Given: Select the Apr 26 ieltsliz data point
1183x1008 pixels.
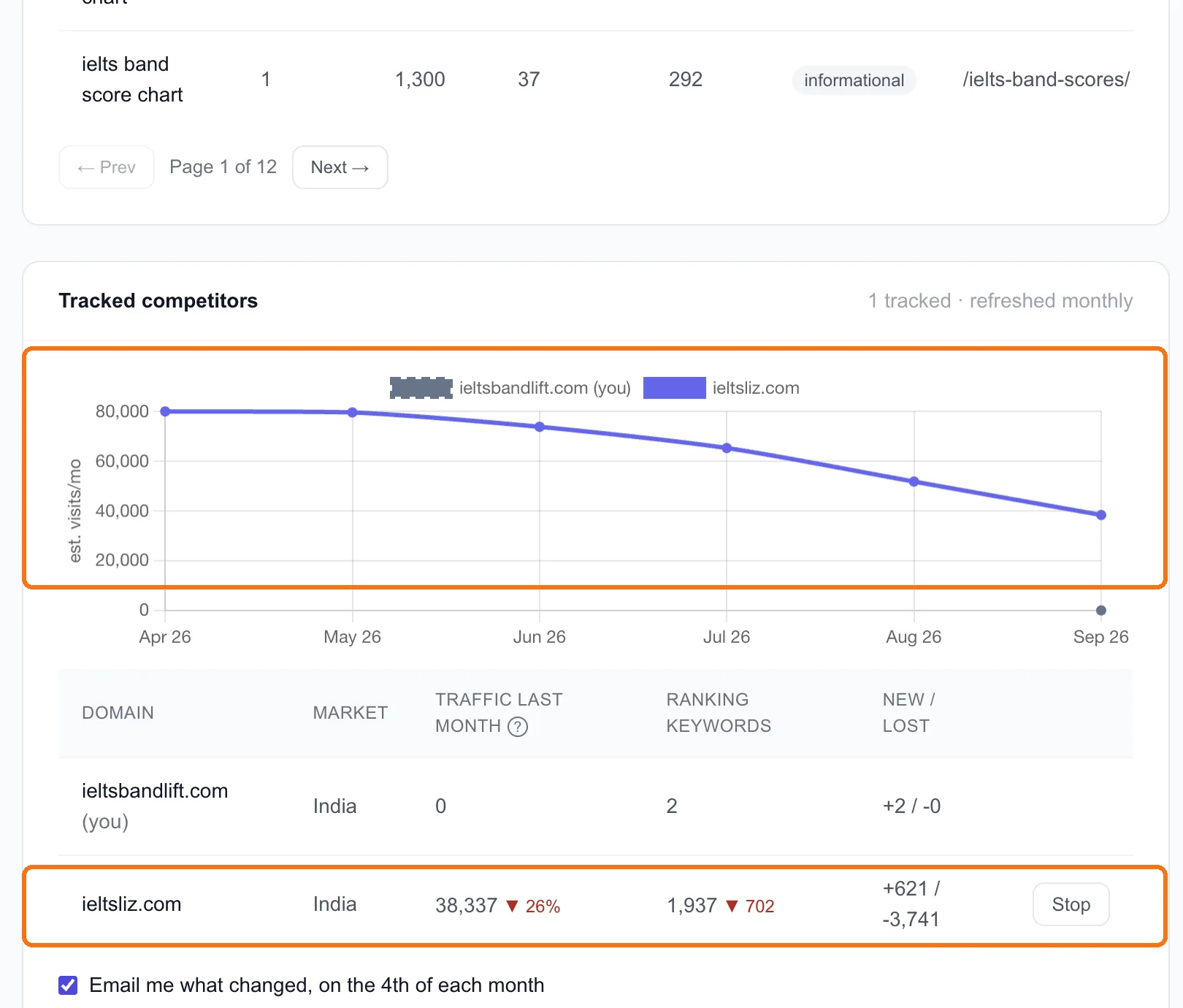Looking at the screenshot, I should [x=165, y=411].
